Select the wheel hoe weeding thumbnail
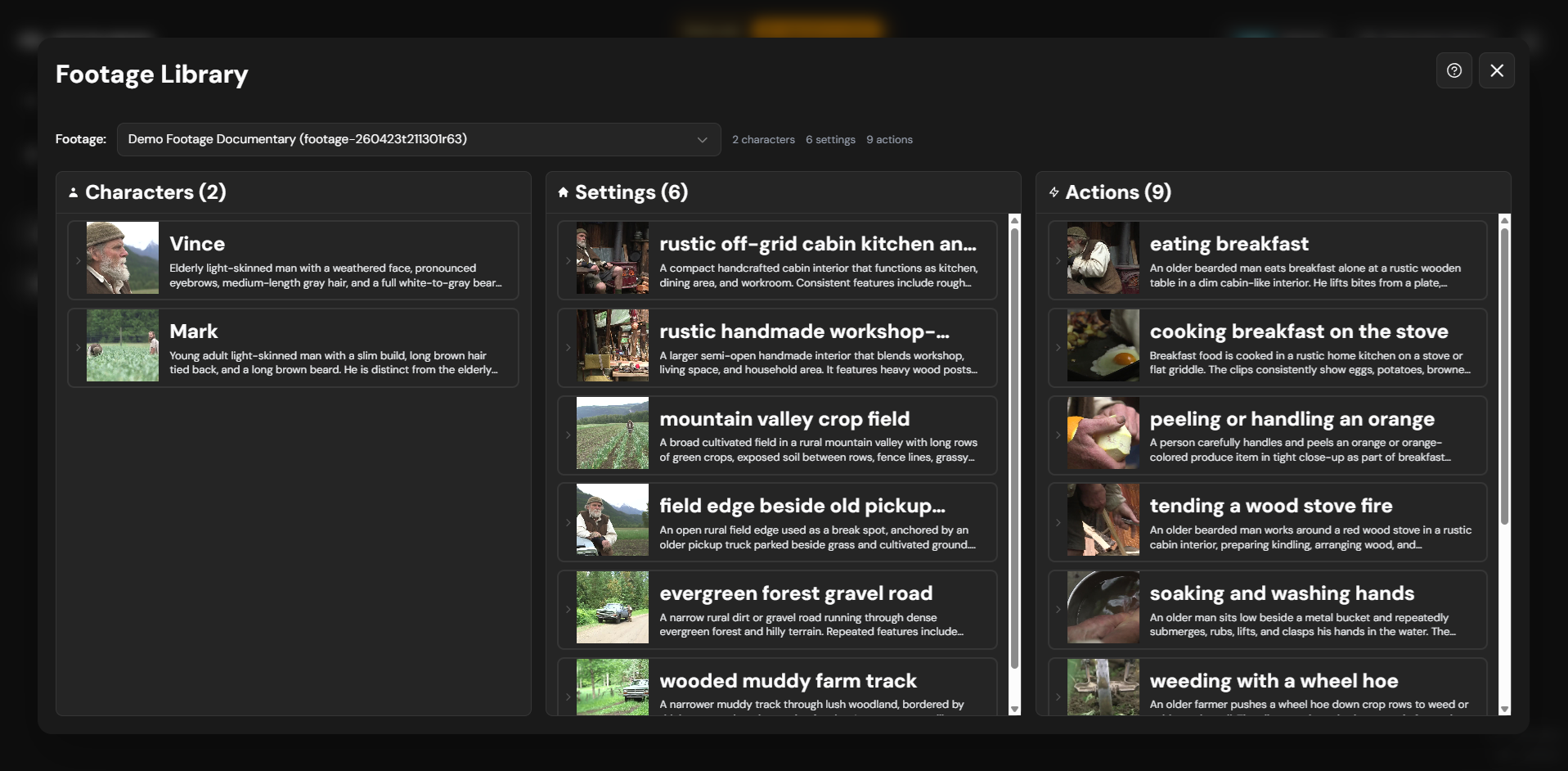Screen dimensions: 1568x771 point(1103,687)
